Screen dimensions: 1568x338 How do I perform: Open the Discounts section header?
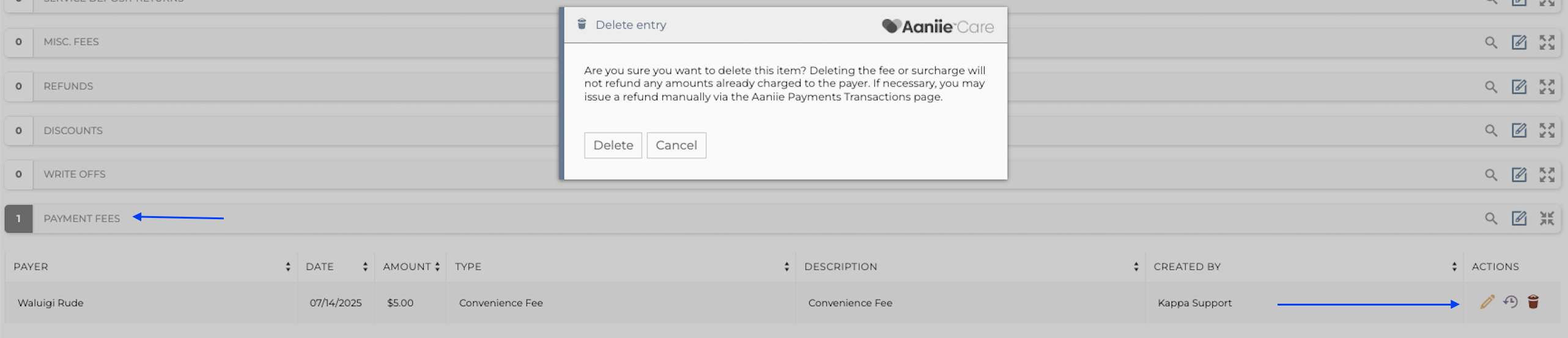tap(73, 130)
